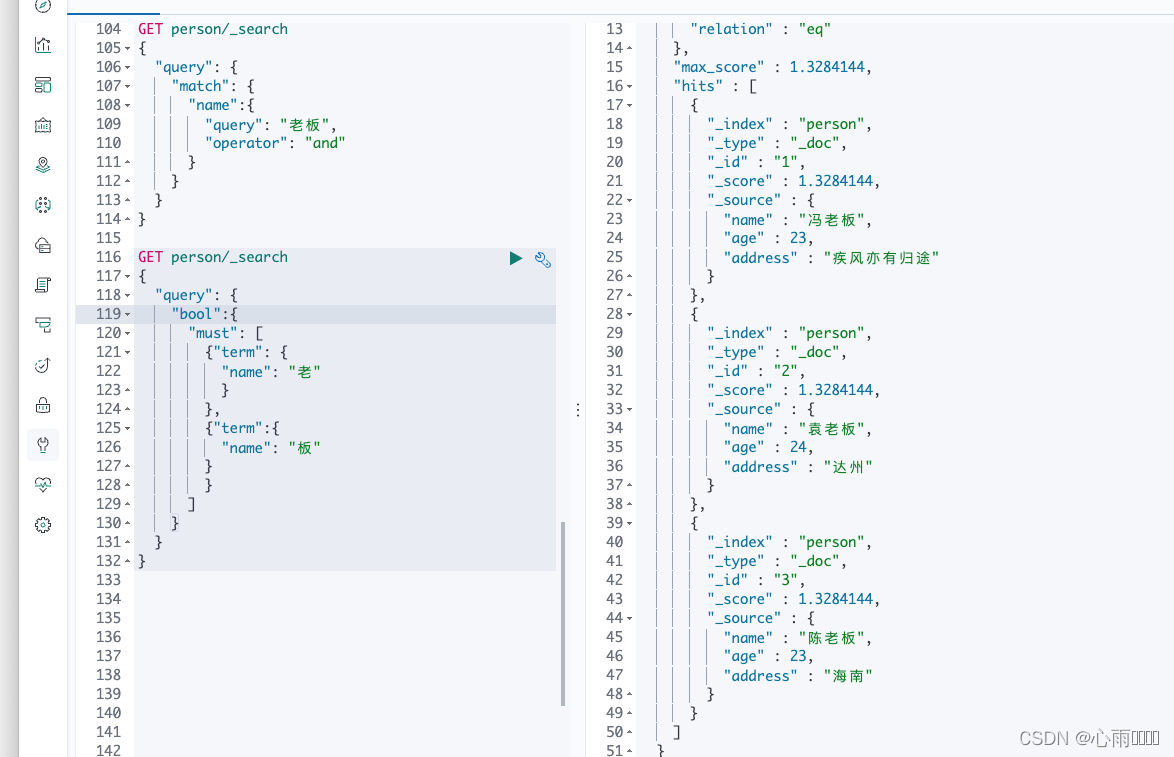Collapse third hit object at line 39
This screenshot has height=757, width=1174.
point(630,523)
